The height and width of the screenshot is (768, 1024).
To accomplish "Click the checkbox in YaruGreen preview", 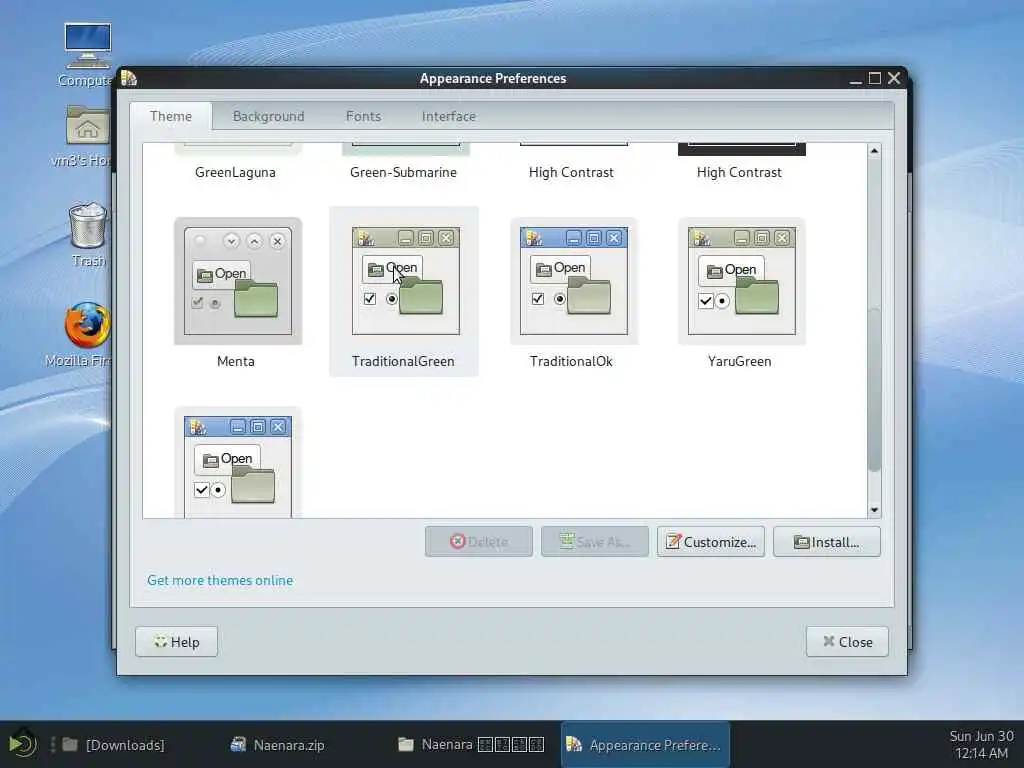I will tap(705, 301).
